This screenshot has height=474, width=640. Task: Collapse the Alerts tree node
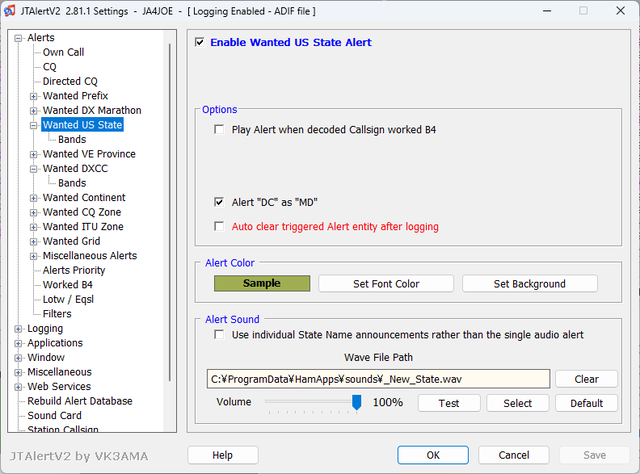click(18, 38)
